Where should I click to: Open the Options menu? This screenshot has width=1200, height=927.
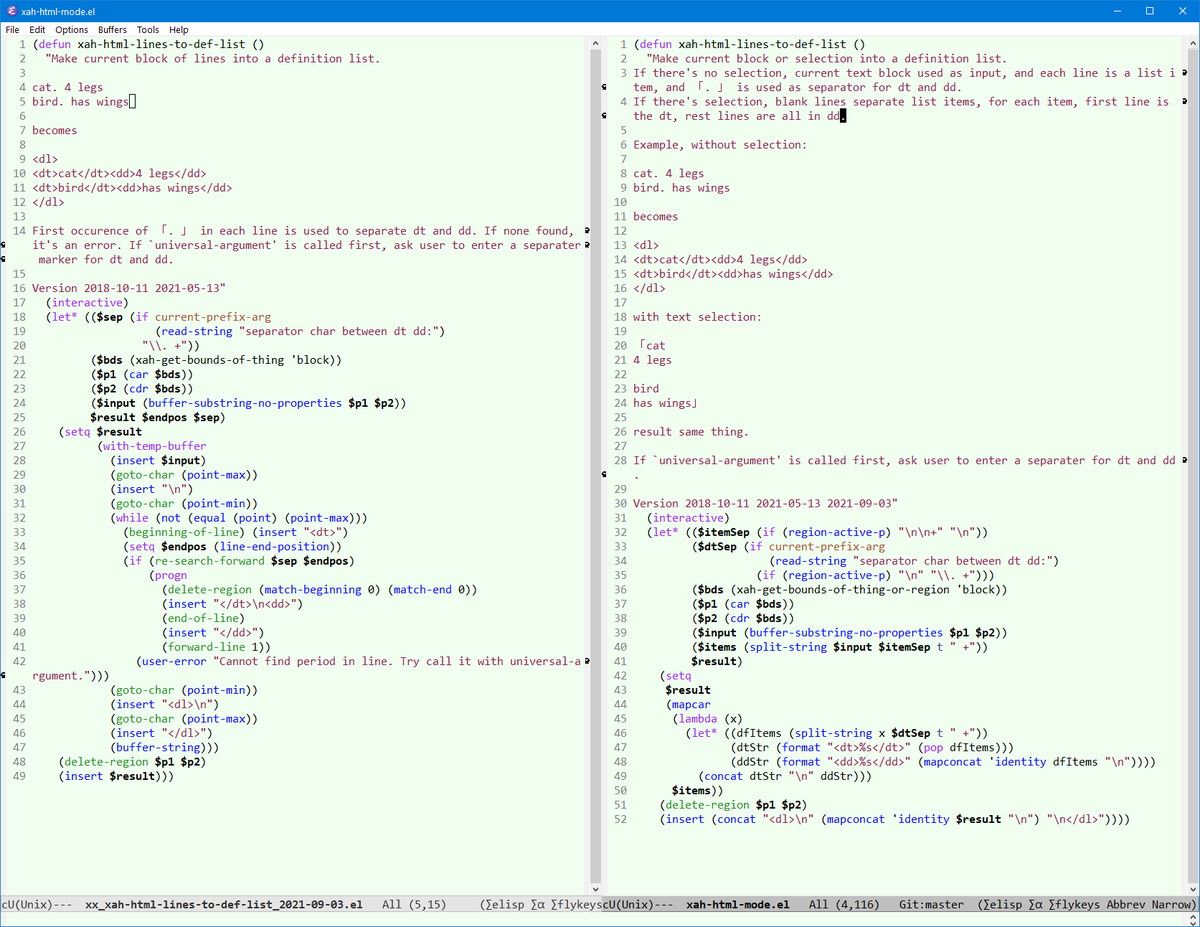tap(71, 30)
